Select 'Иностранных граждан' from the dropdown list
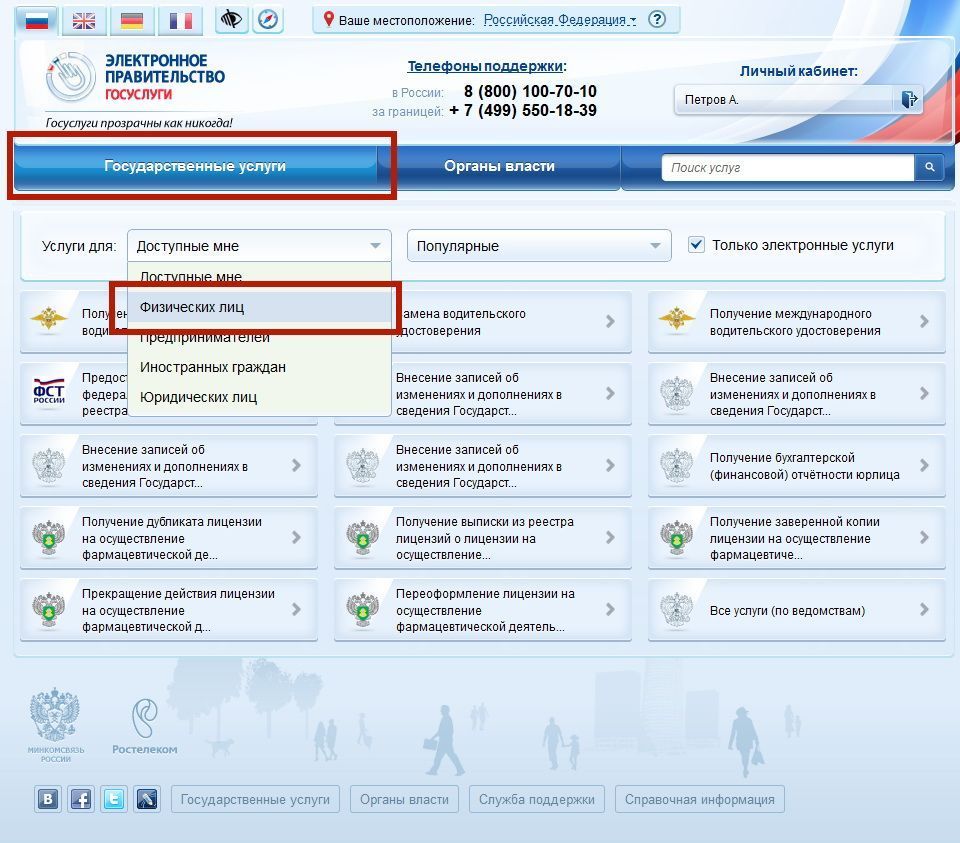The height and width of the screenshot is (843, 960). click(213, 367)
